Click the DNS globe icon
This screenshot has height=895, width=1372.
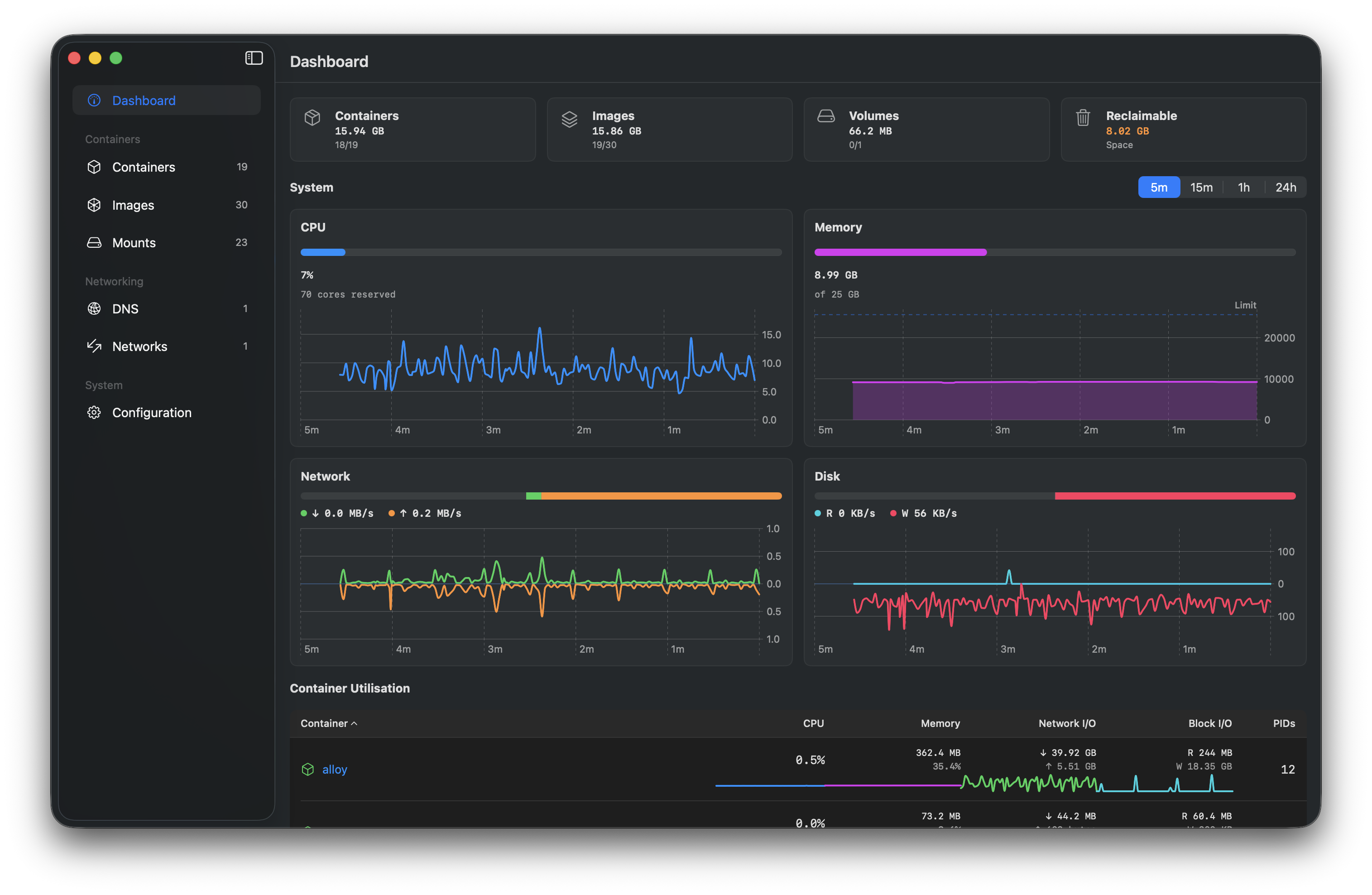(94, 308)
